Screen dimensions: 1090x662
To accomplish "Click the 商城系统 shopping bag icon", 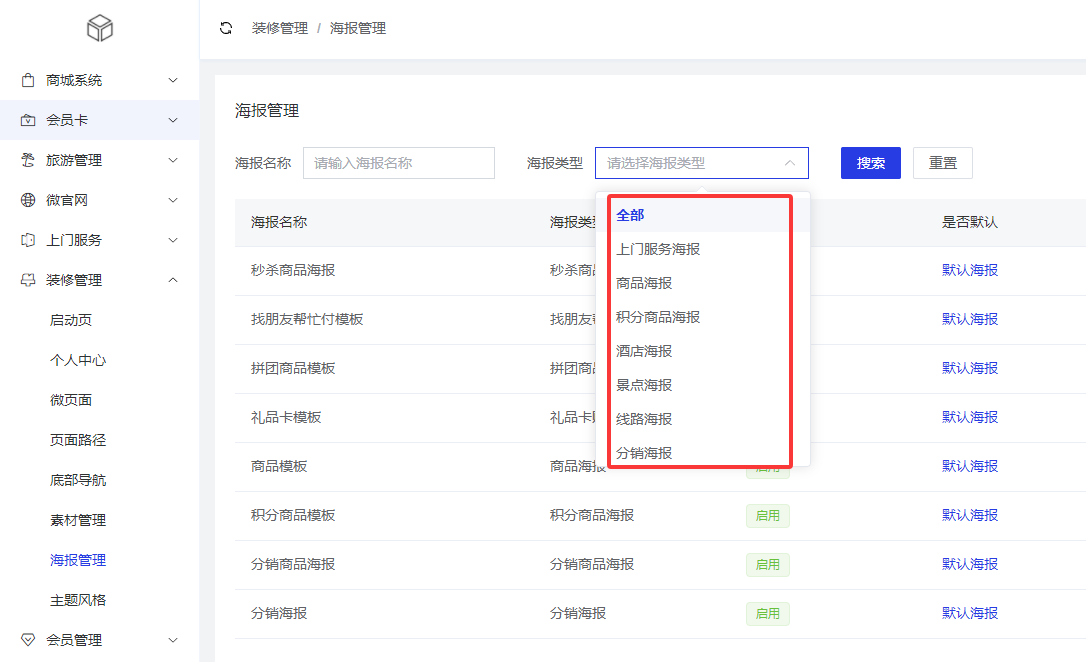I will (x=28, y=80).
